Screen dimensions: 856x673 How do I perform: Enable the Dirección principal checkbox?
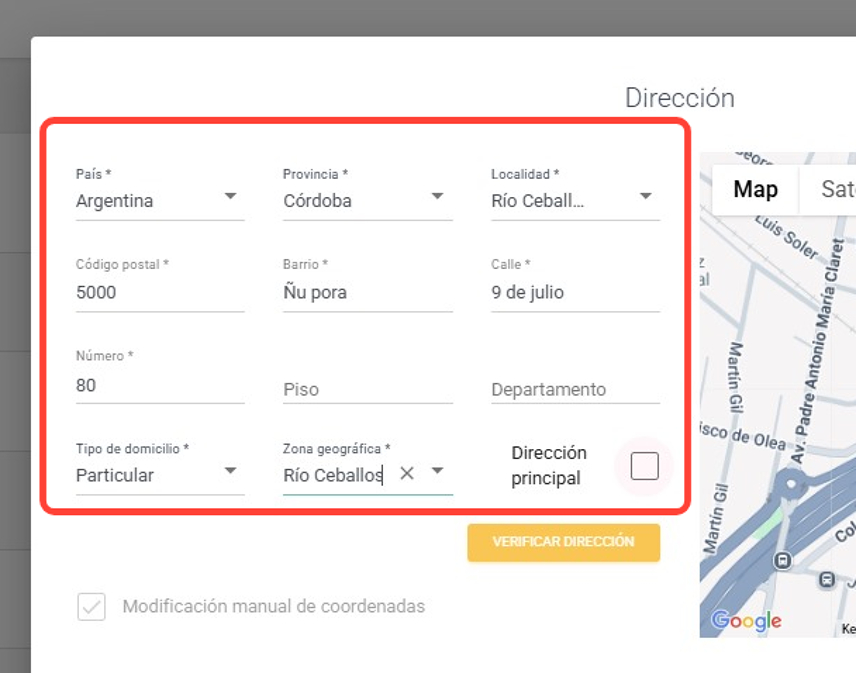click(645, 466)
